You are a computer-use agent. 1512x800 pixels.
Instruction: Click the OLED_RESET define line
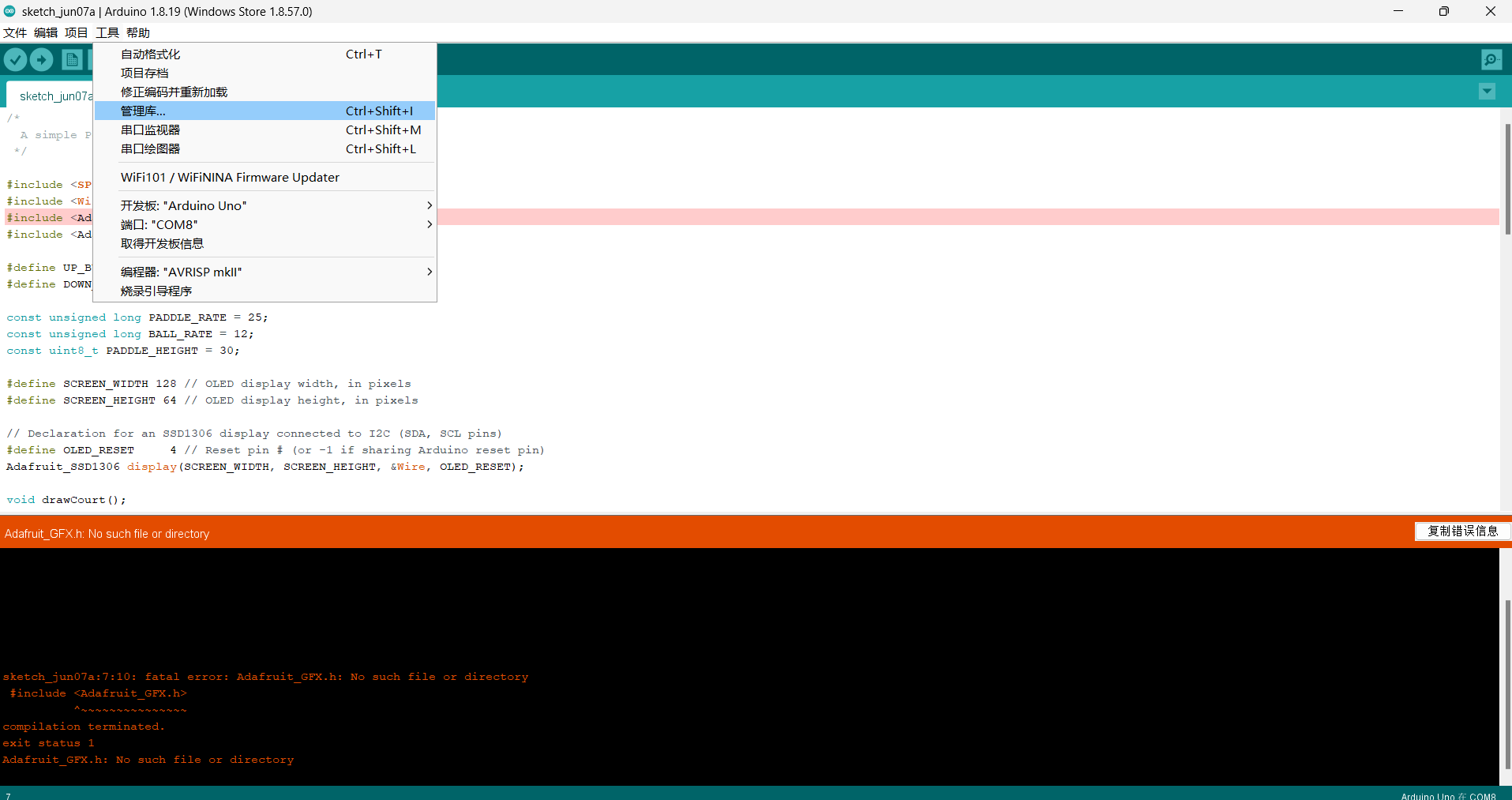tap(276, 450)
